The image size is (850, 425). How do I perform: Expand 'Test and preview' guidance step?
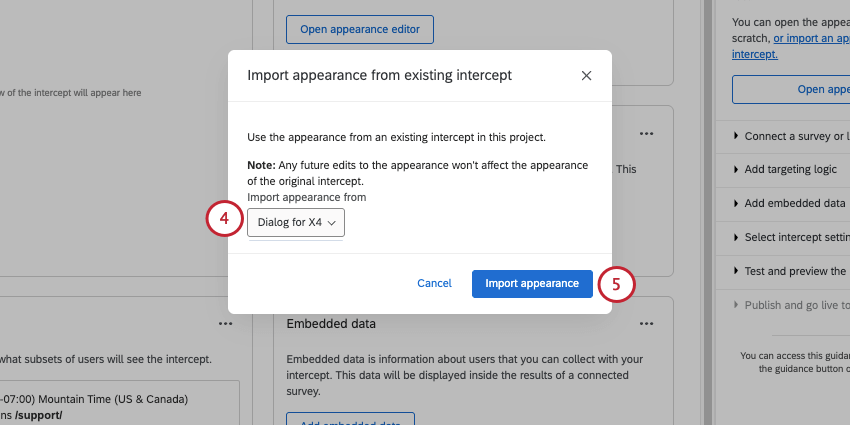point(790,271)
